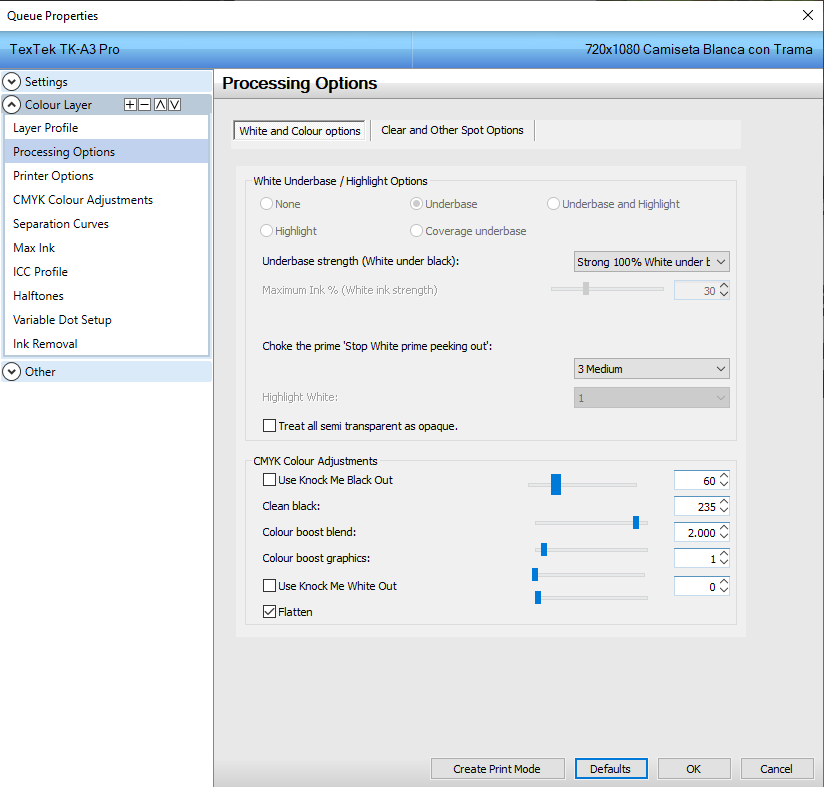Screen dimensions: 824x787
Task: Click Create Print Mode button
Action: tap(497, 769)
